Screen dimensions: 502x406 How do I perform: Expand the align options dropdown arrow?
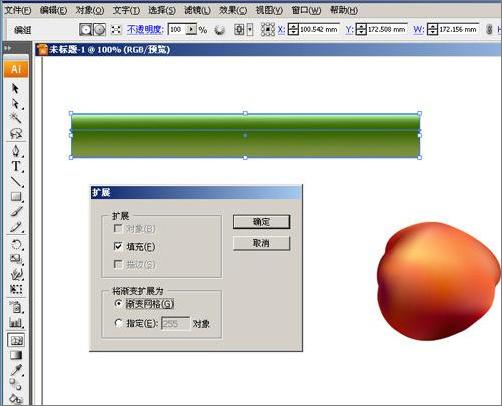[x=250, y=30]
